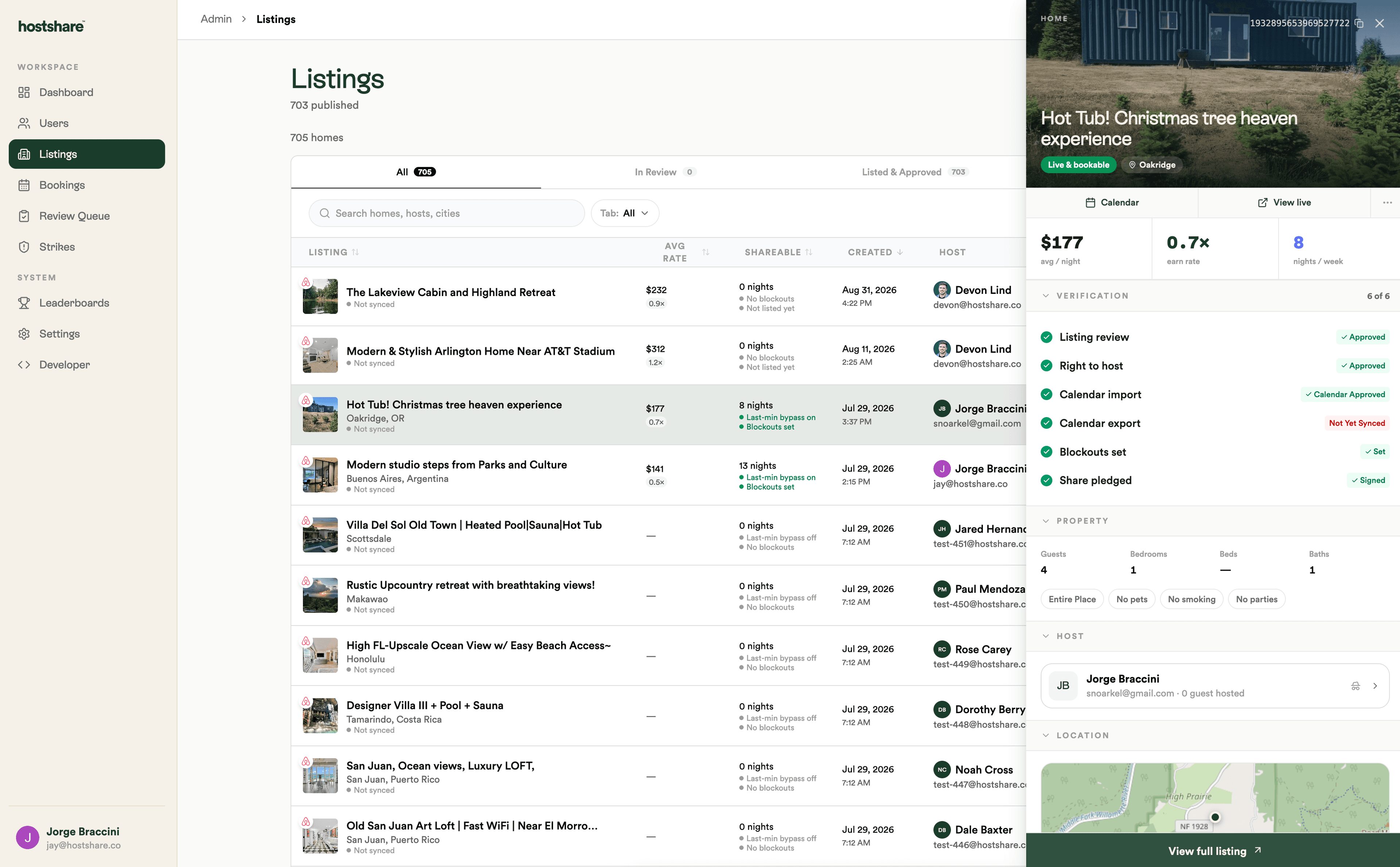
Task: Click the search homes, hosts, cities field
Action: pyautogui.click(x=447, y=213)
